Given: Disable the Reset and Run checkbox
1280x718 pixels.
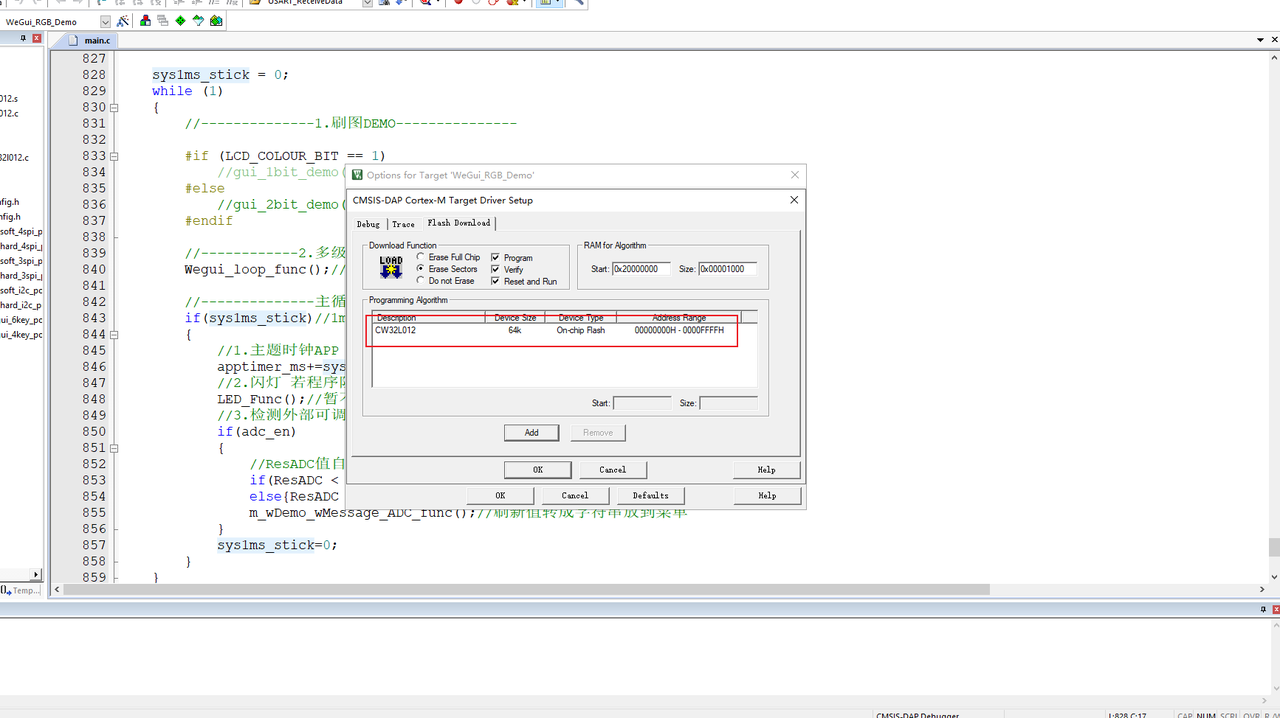Looking at the screenshot, I should (x=495, y=282).
